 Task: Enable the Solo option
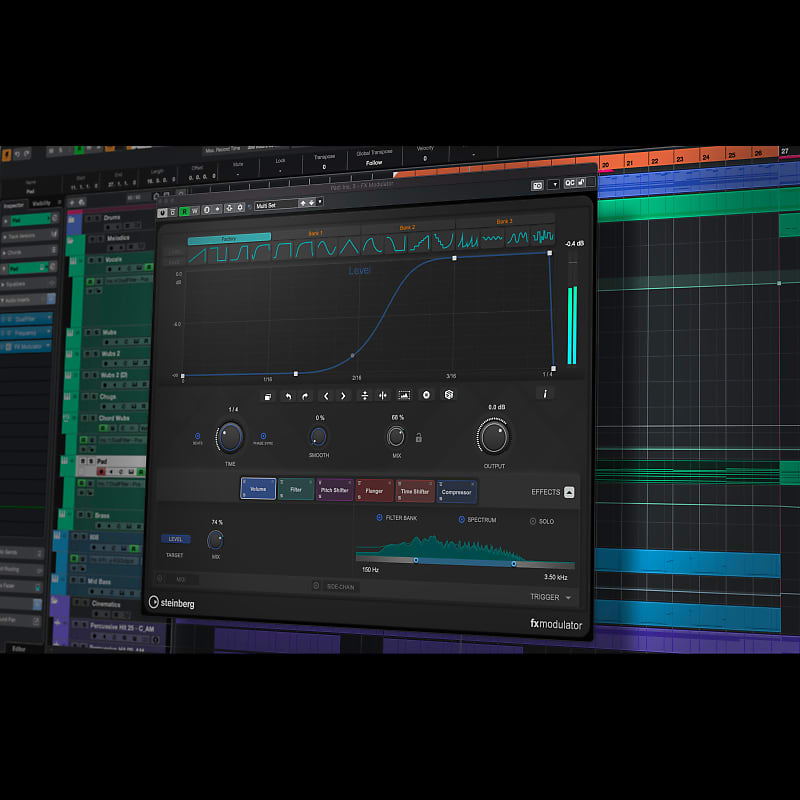(x=533, y=521)
